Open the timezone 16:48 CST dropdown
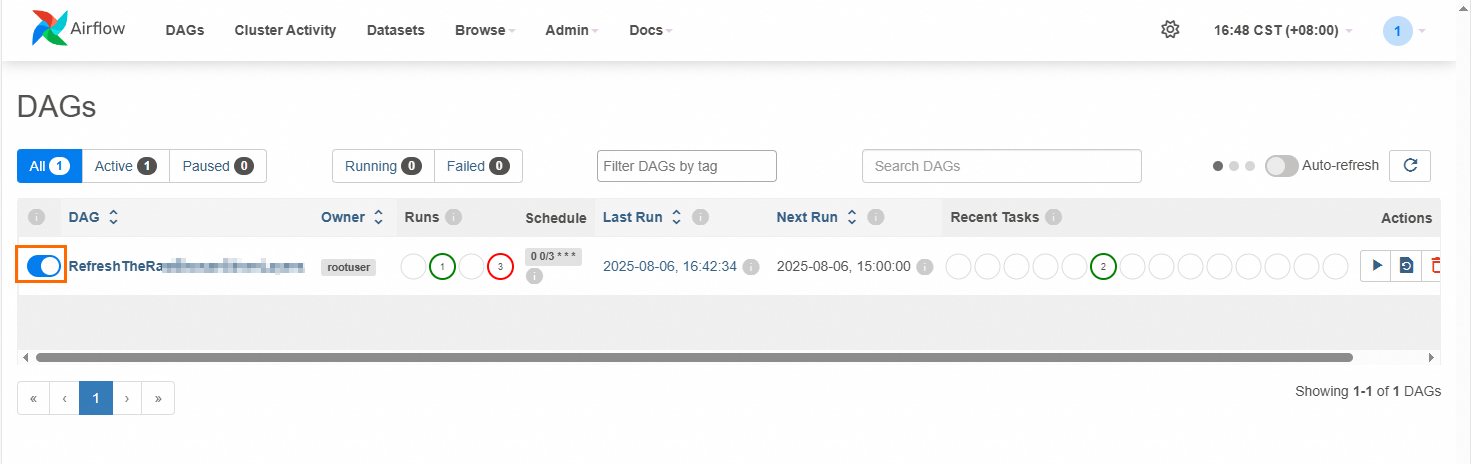The width and height of the screenshot is (1471, 464). (1282, 30)
